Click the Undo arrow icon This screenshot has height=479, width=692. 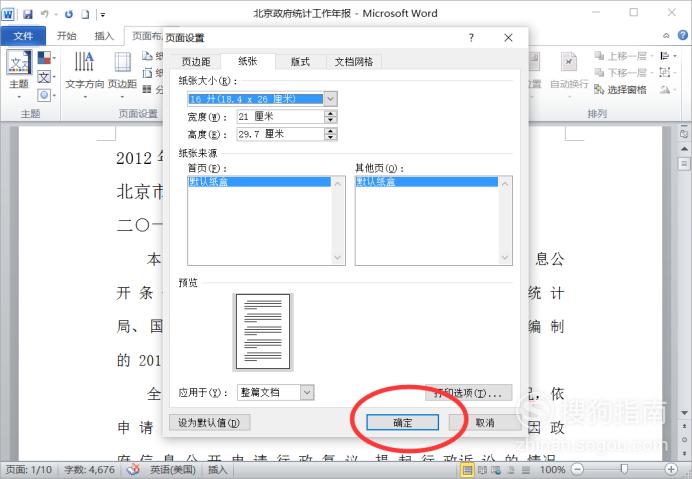[45, 14]
